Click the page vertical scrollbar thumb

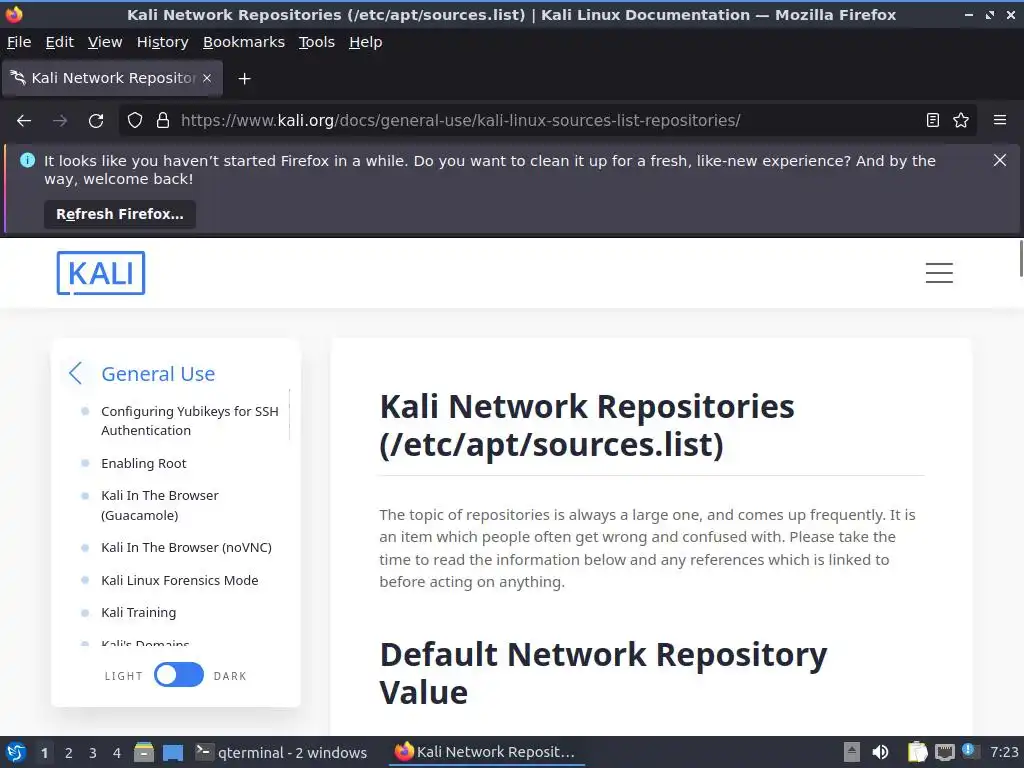click(1021, 259)
